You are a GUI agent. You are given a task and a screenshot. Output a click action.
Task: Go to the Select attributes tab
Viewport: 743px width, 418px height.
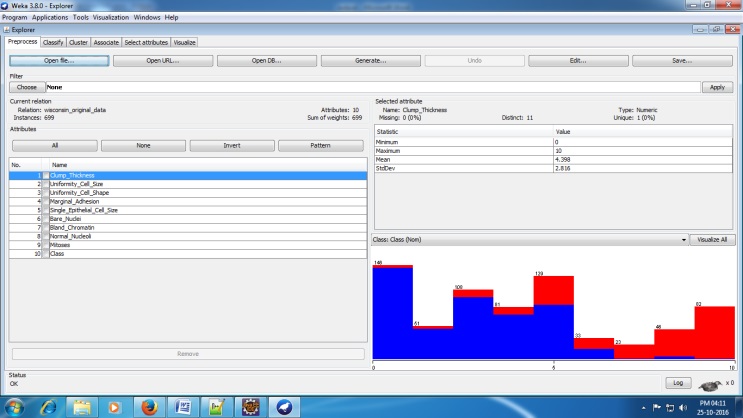pyautogui.click(x=146, y=42)
